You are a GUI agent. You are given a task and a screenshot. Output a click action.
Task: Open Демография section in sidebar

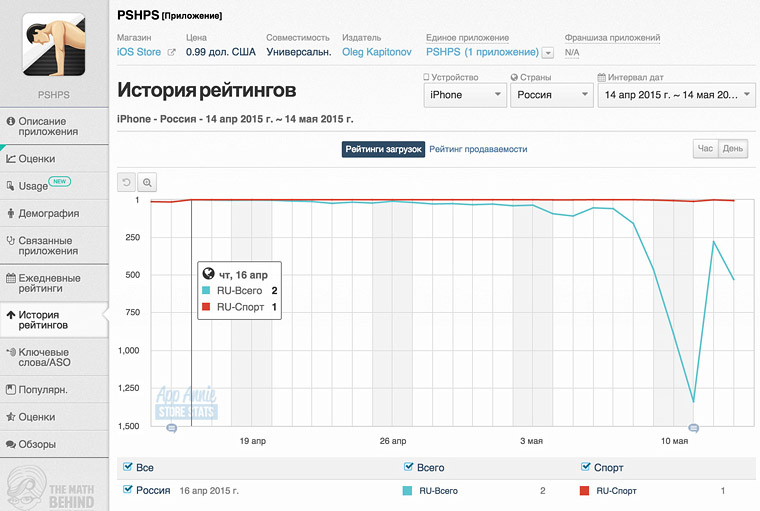point(54,213)
